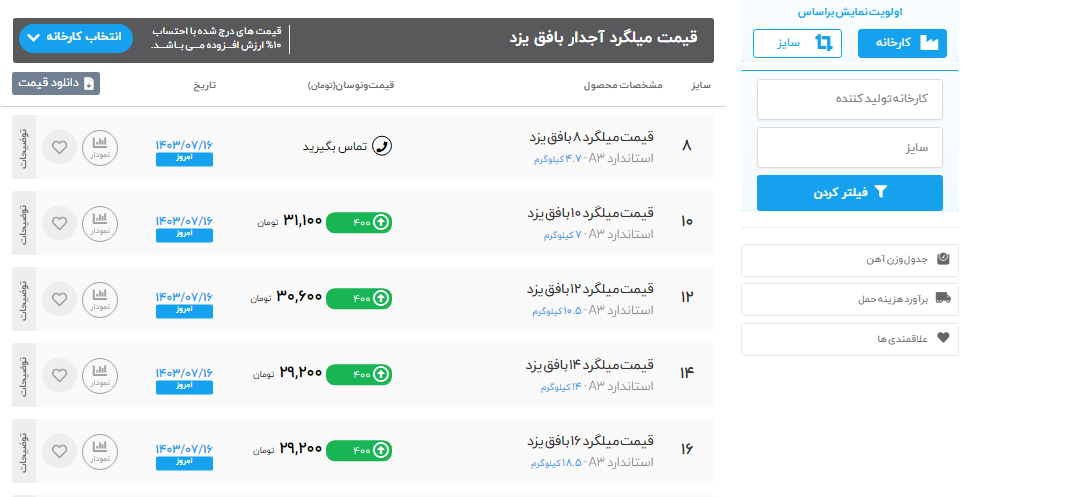Toggle heart favorite on rebar size 8 row

pyautogui.click(x=59, y=147)
